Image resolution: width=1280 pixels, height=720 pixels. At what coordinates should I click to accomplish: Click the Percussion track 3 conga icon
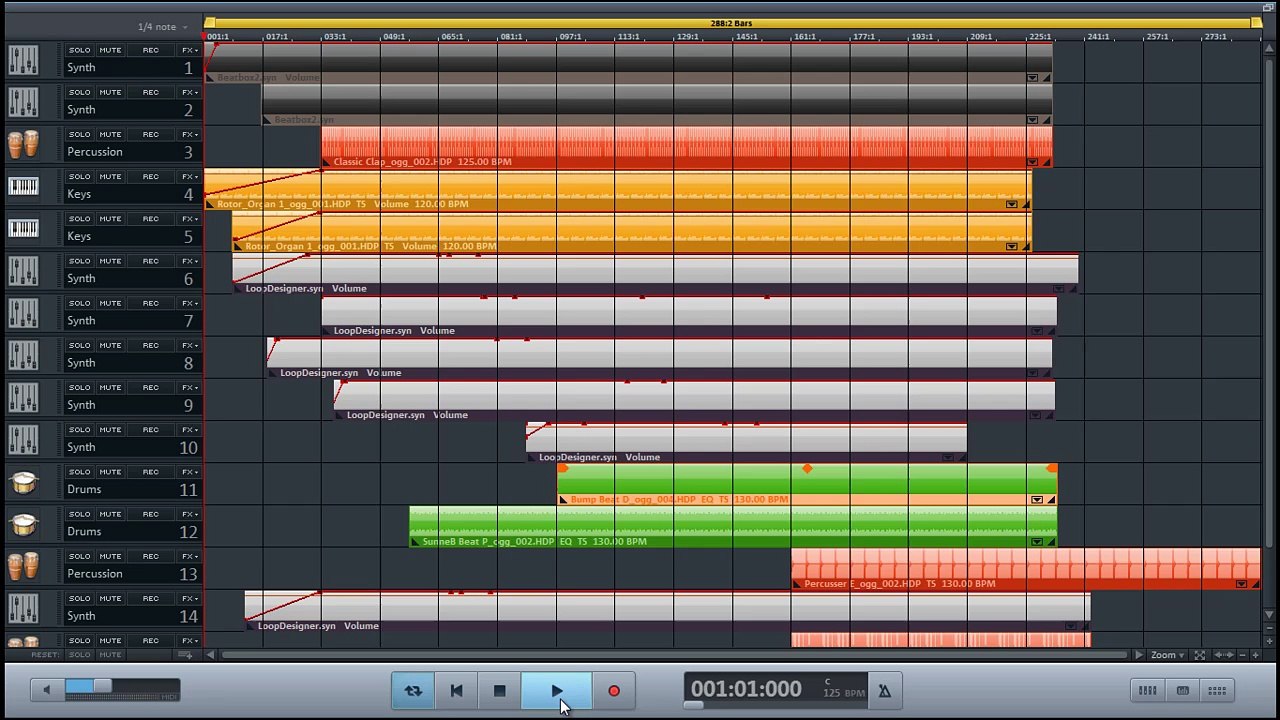pos(23,145)
